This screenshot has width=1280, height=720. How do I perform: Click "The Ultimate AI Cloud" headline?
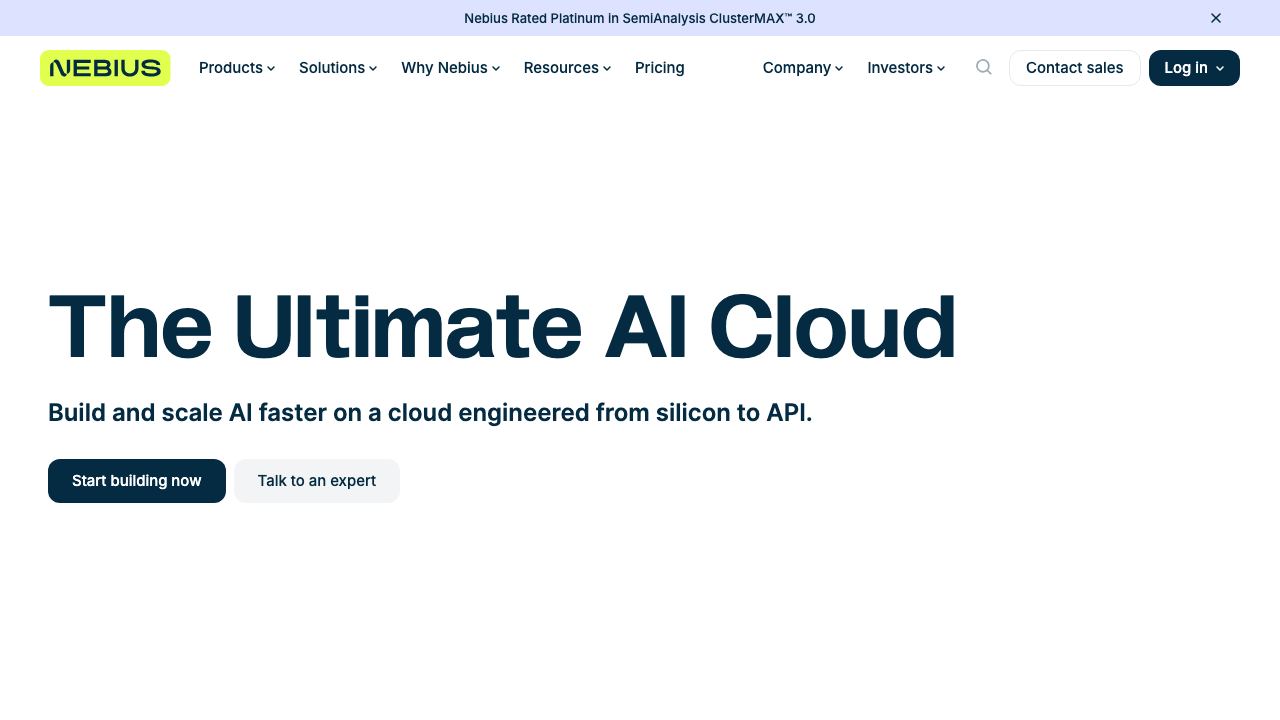[x=502, y=327]
